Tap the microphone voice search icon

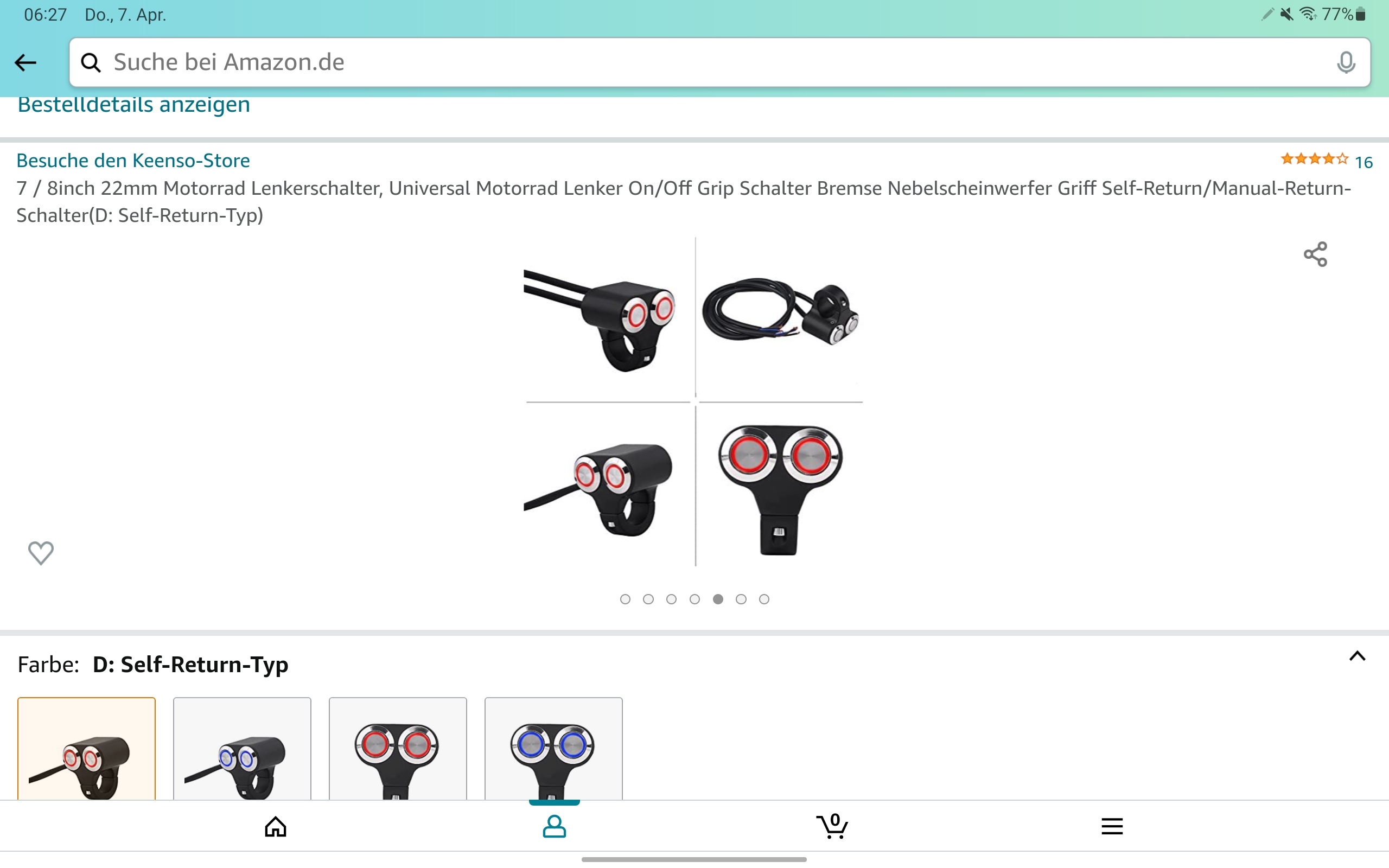pyautogui.click(x=1346, y=62)
